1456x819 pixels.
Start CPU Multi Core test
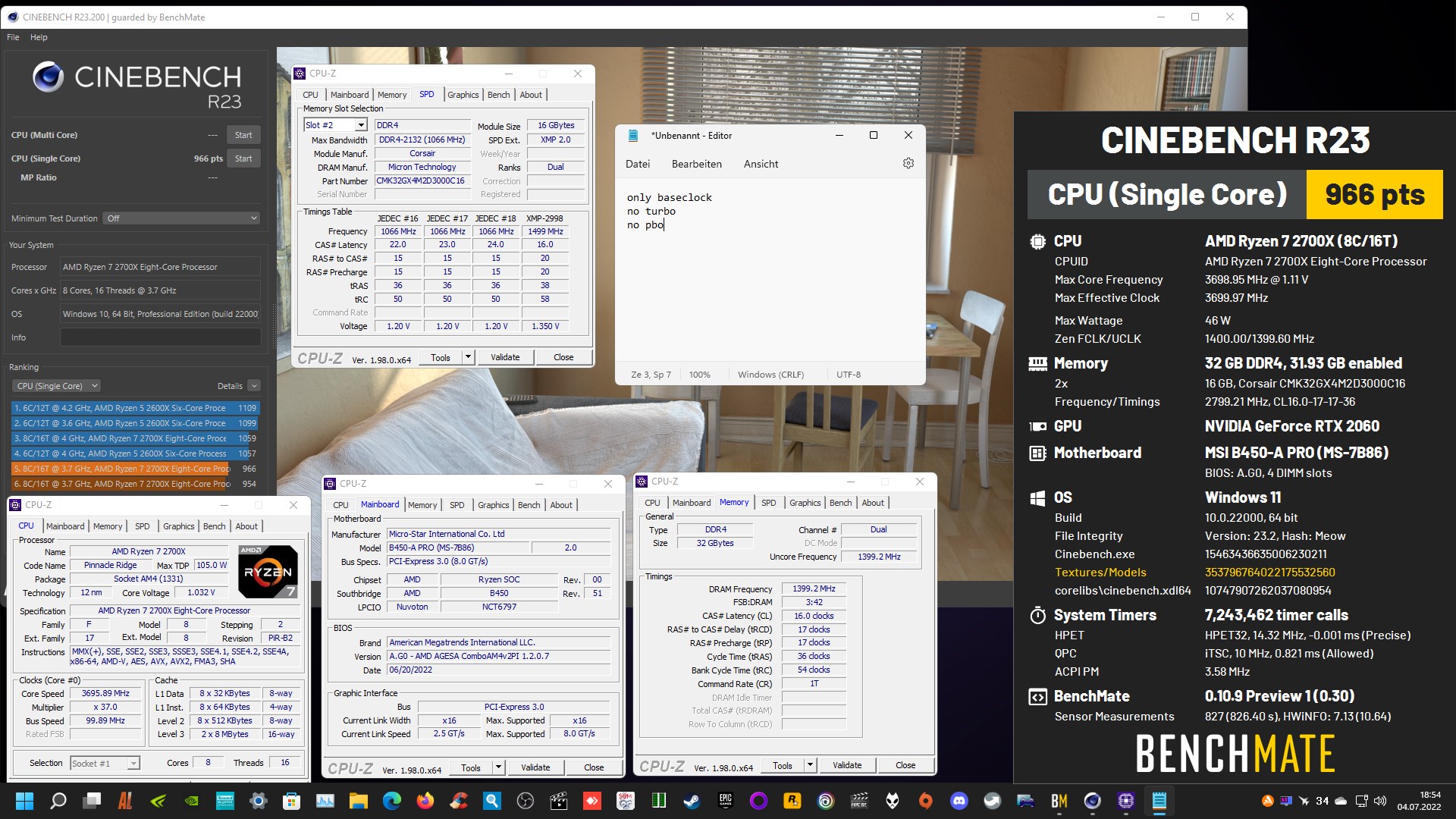(x=243, y=135)
